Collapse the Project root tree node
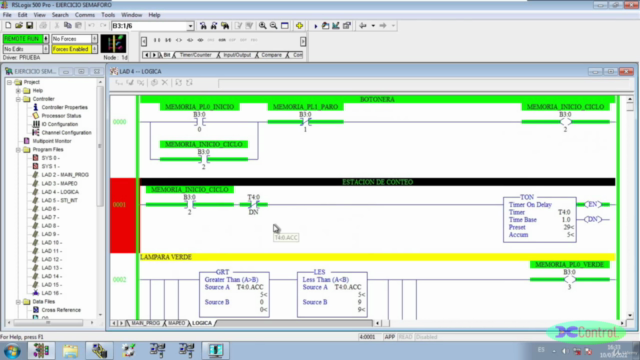640x360 pixels. pos(9,82)
